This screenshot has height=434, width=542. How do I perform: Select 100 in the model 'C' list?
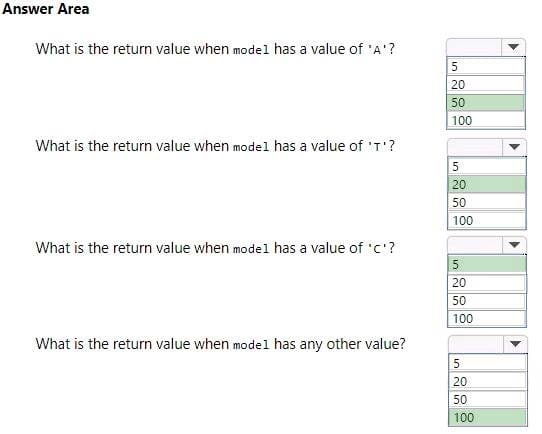487,319
